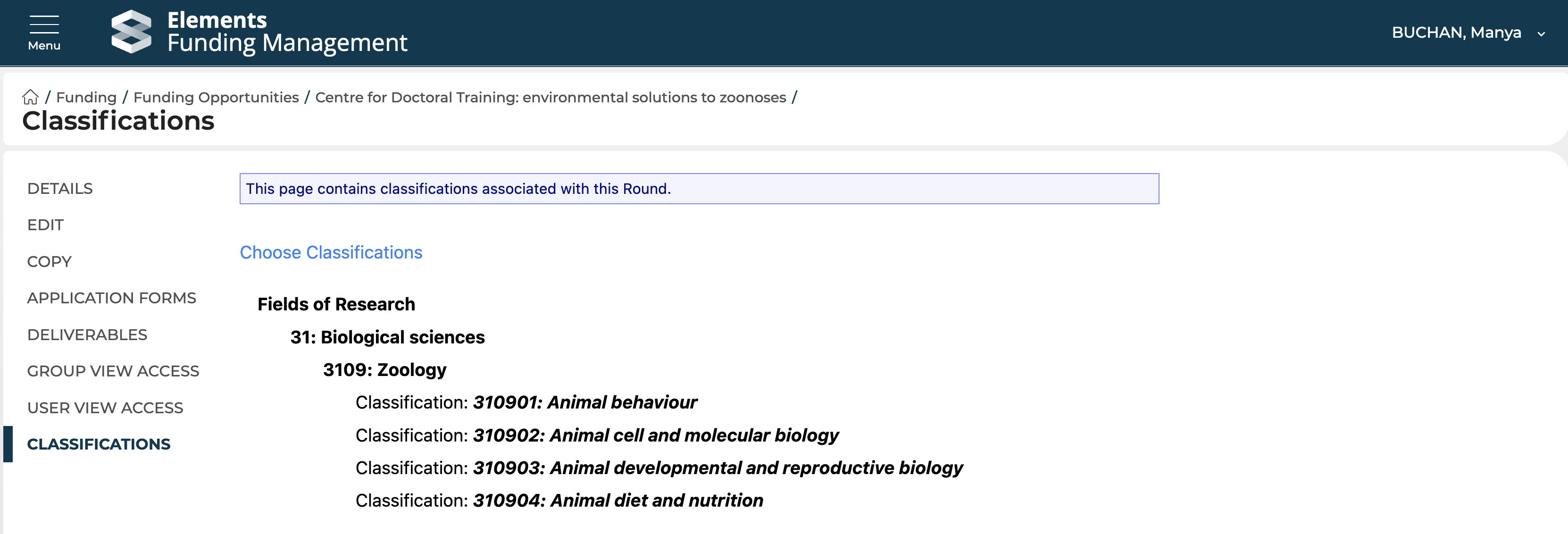
Task: Click the Elements logo icon
Action: [131, 32]
